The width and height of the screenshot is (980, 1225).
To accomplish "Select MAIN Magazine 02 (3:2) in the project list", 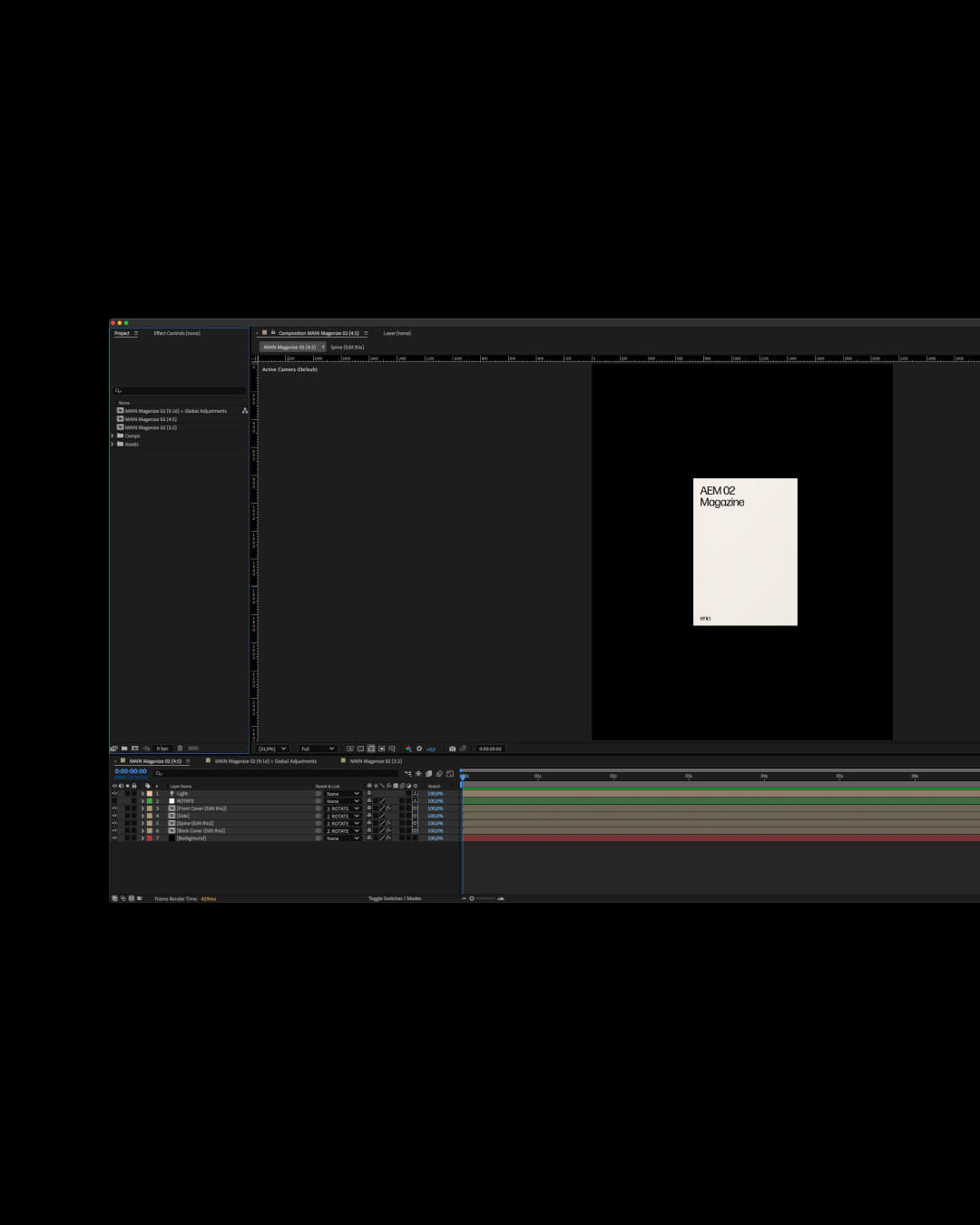I will click(151, 427).
